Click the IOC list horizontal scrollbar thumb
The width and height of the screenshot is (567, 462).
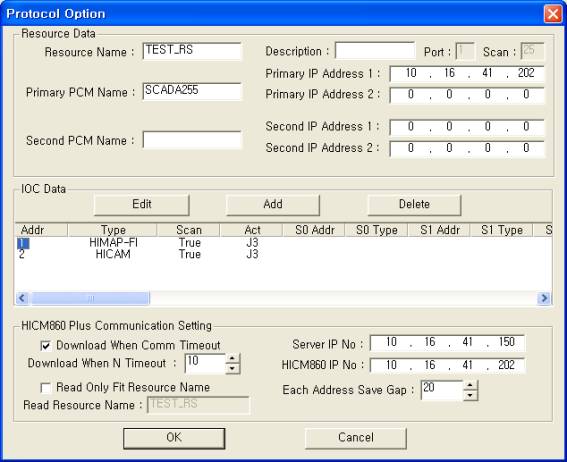pos(90,299)
